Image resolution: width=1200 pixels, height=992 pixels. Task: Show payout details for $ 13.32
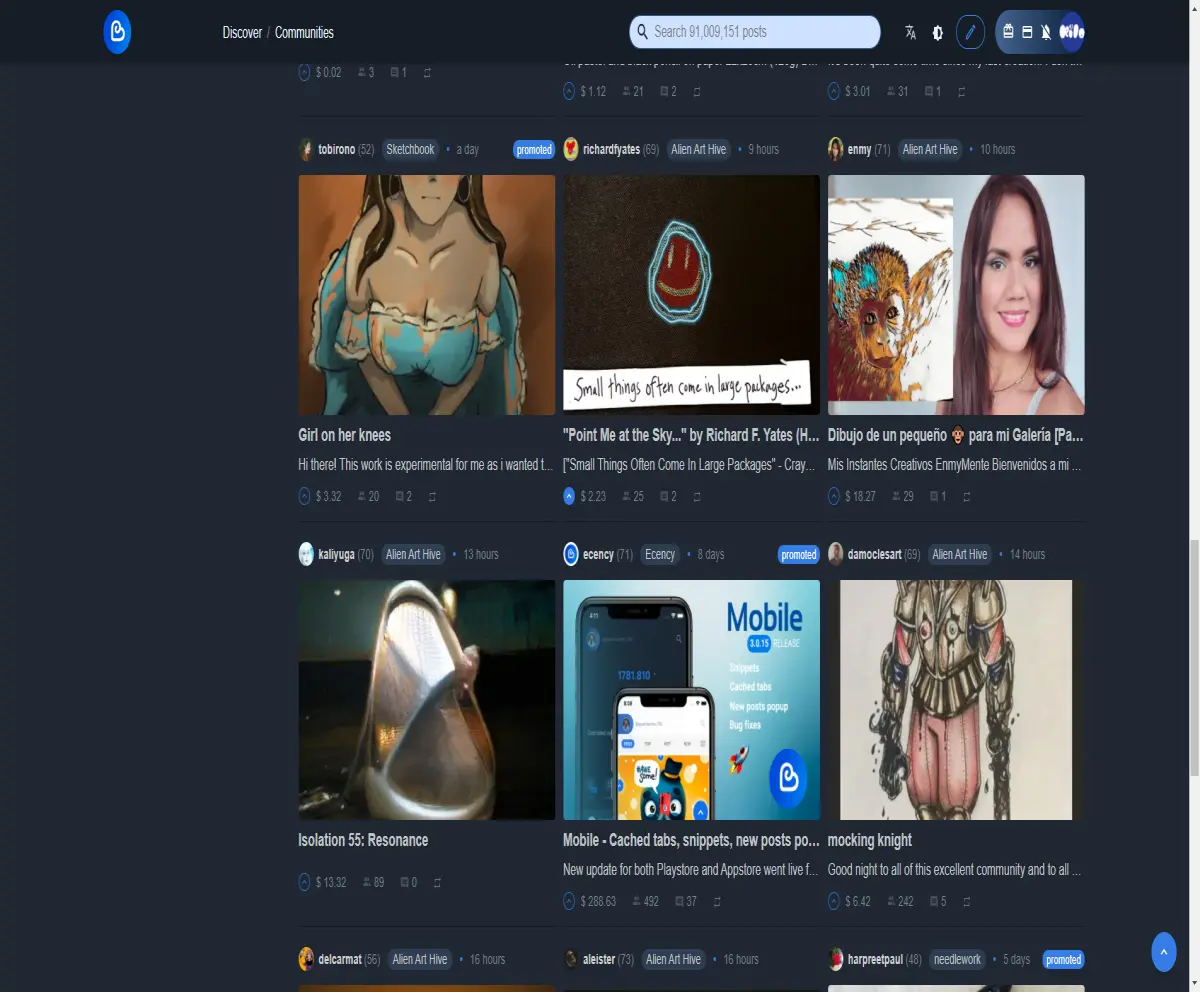pos(331,882)
